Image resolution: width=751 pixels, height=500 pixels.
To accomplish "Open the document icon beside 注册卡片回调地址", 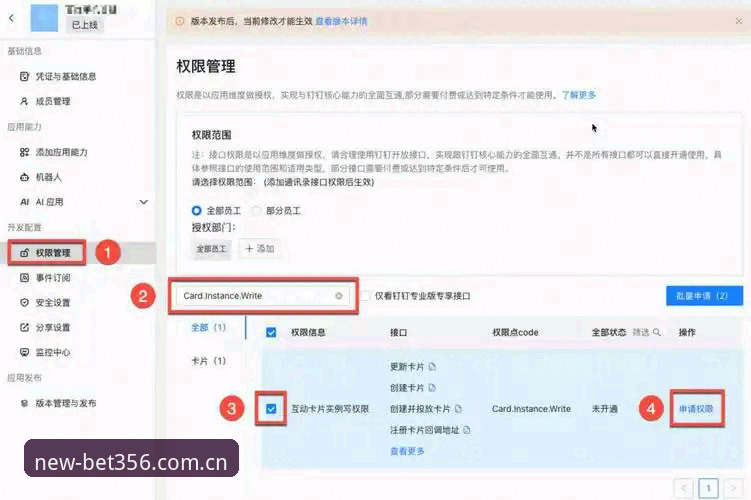I will pyautogui.click(x=467, y=430).
